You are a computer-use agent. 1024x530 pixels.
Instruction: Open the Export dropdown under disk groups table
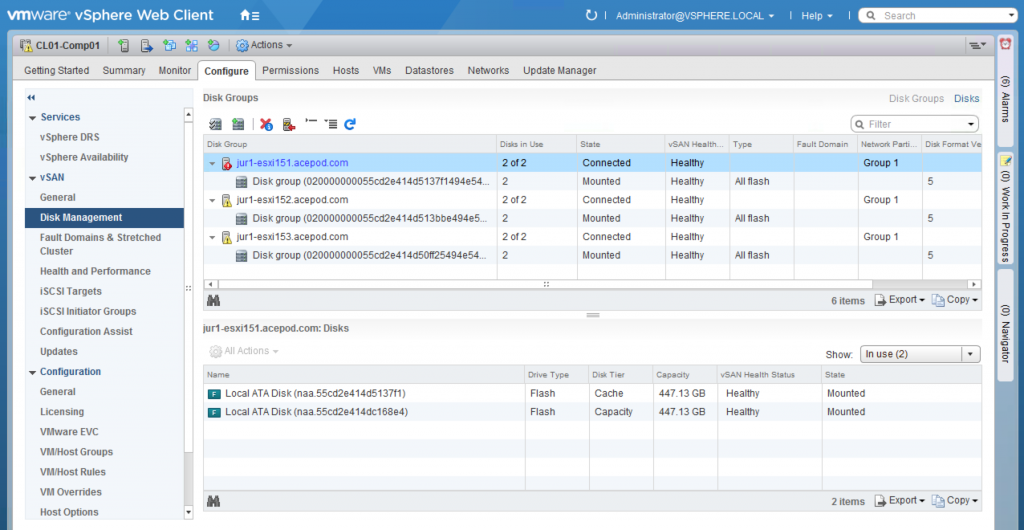tap(899, 300)
